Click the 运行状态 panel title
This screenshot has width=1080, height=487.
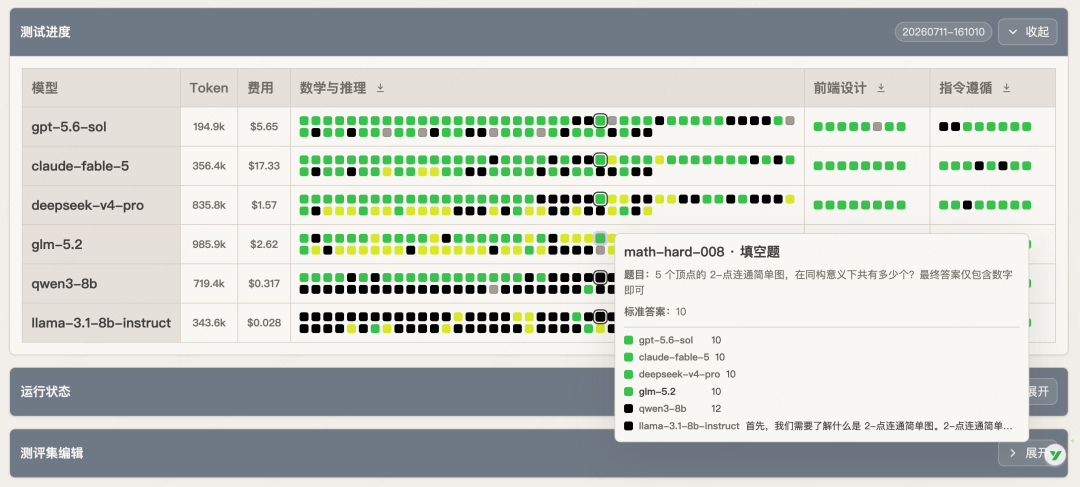coord(45,391)
